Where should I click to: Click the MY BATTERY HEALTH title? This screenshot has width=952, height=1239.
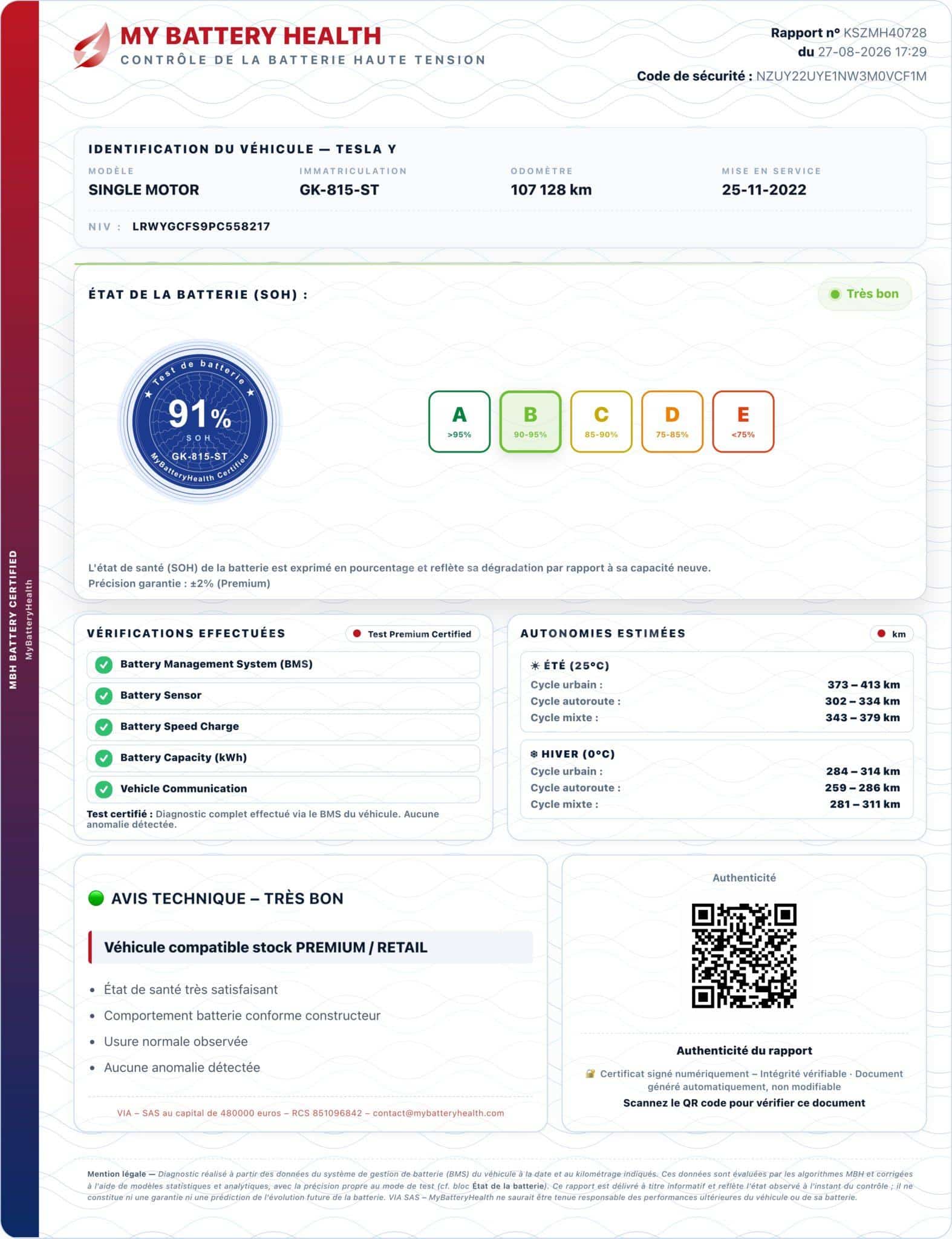click(x=250, y=36)
